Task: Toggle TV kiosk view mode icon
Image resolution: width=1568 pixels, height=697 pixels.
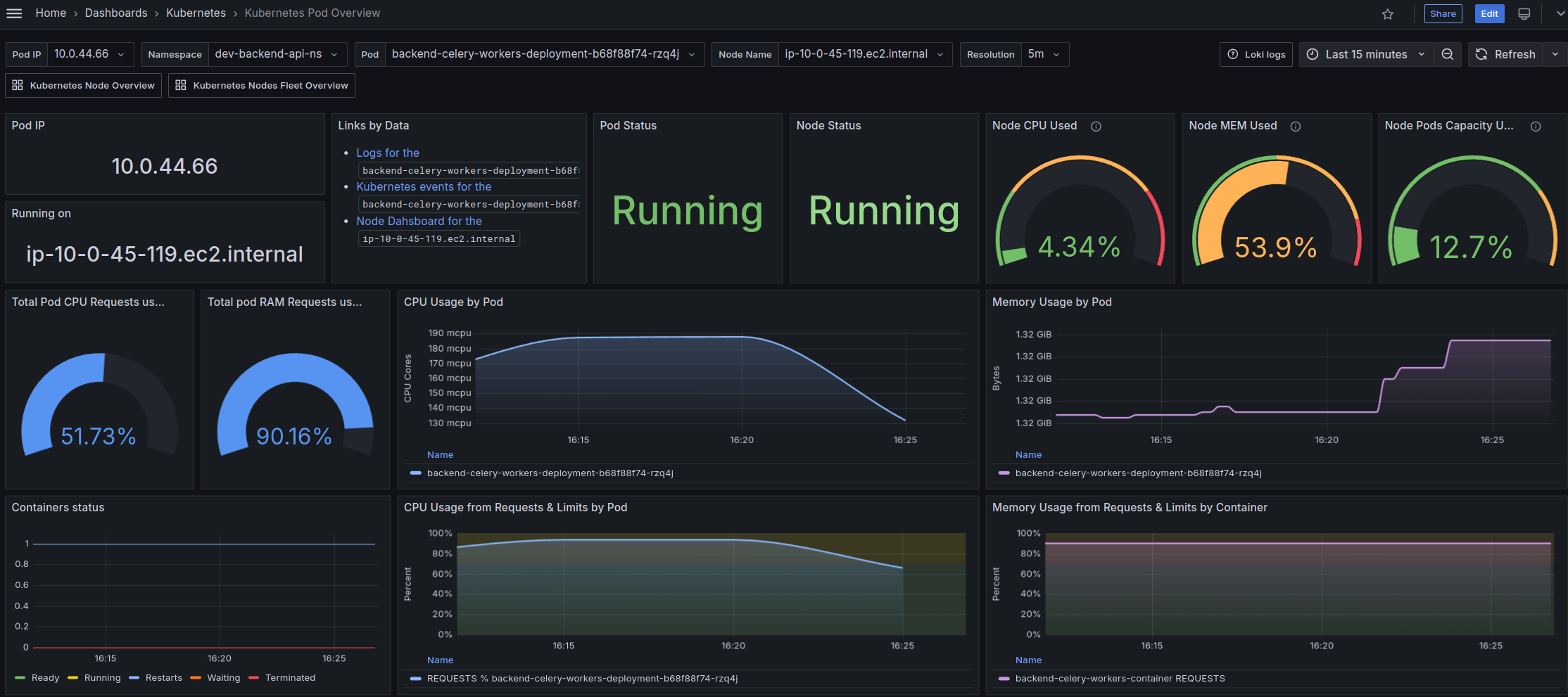Action: coord(1524,14)
